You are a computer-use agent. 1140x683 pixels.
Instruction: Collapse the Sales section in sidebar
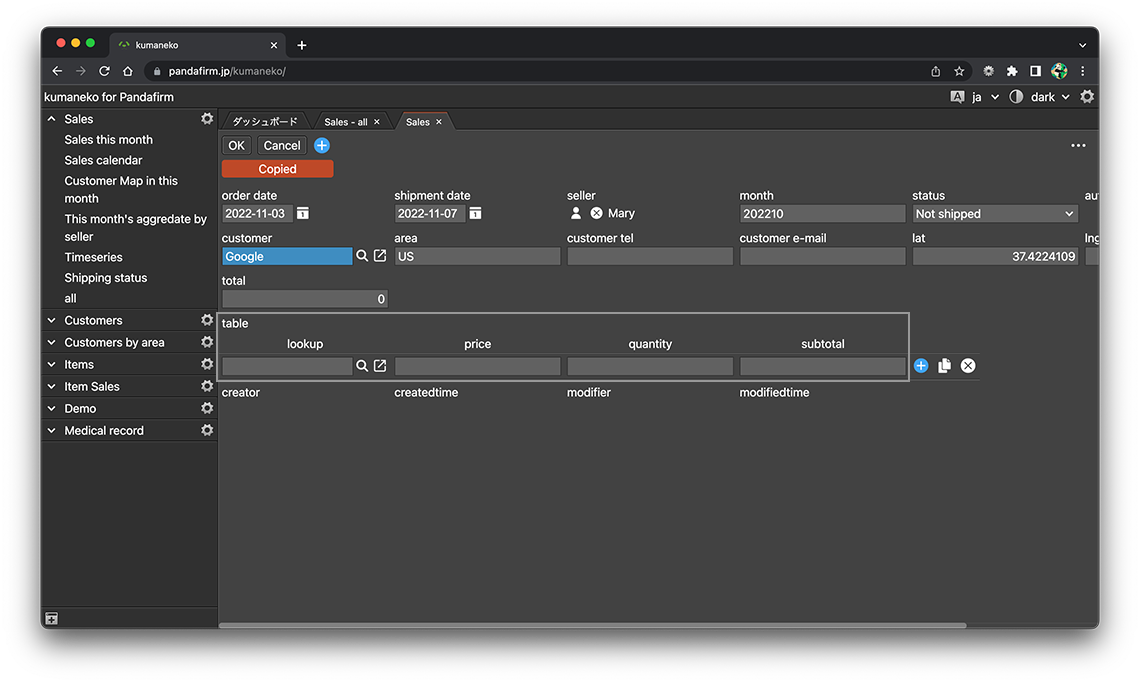tap(52, 119)
